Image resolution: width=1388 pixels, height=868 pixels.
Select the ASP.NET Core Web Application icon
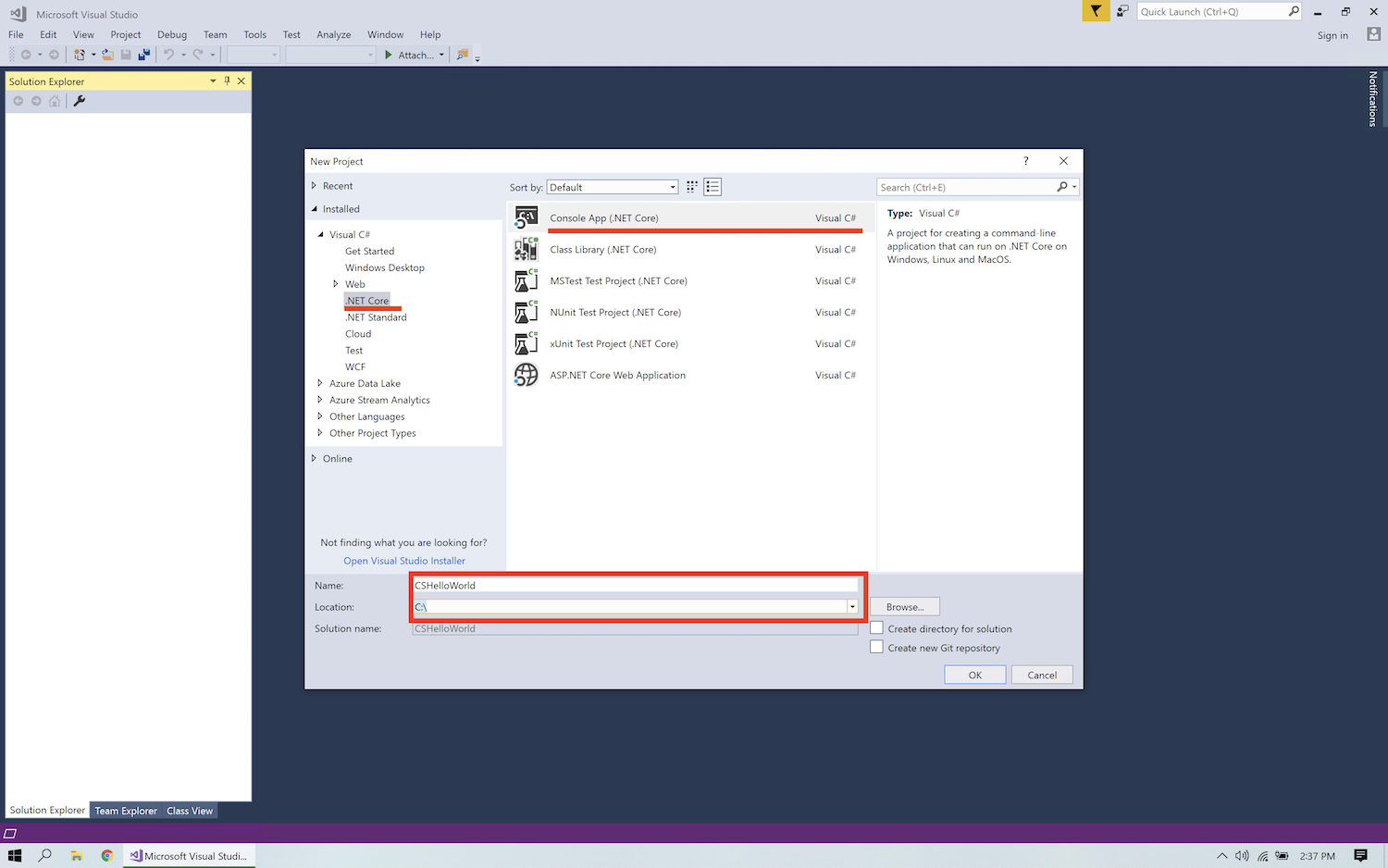click(527, 375)
